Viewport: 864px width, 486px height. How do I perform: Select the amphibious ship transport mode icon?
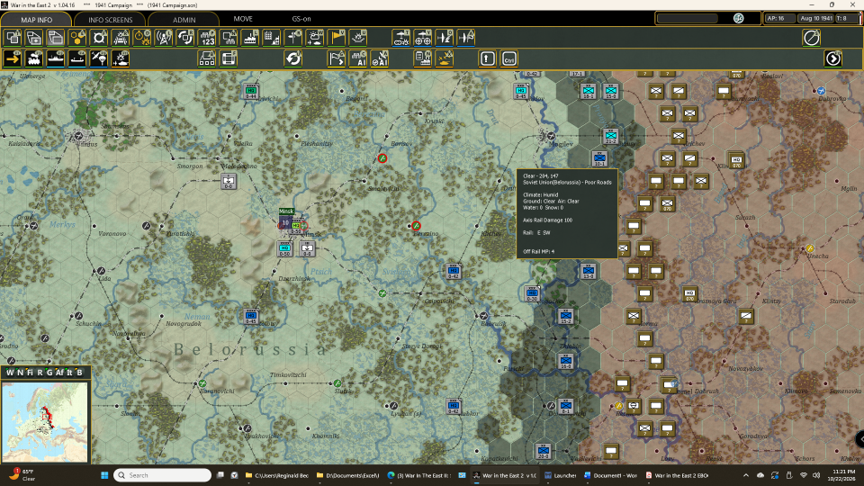[77, 58]
